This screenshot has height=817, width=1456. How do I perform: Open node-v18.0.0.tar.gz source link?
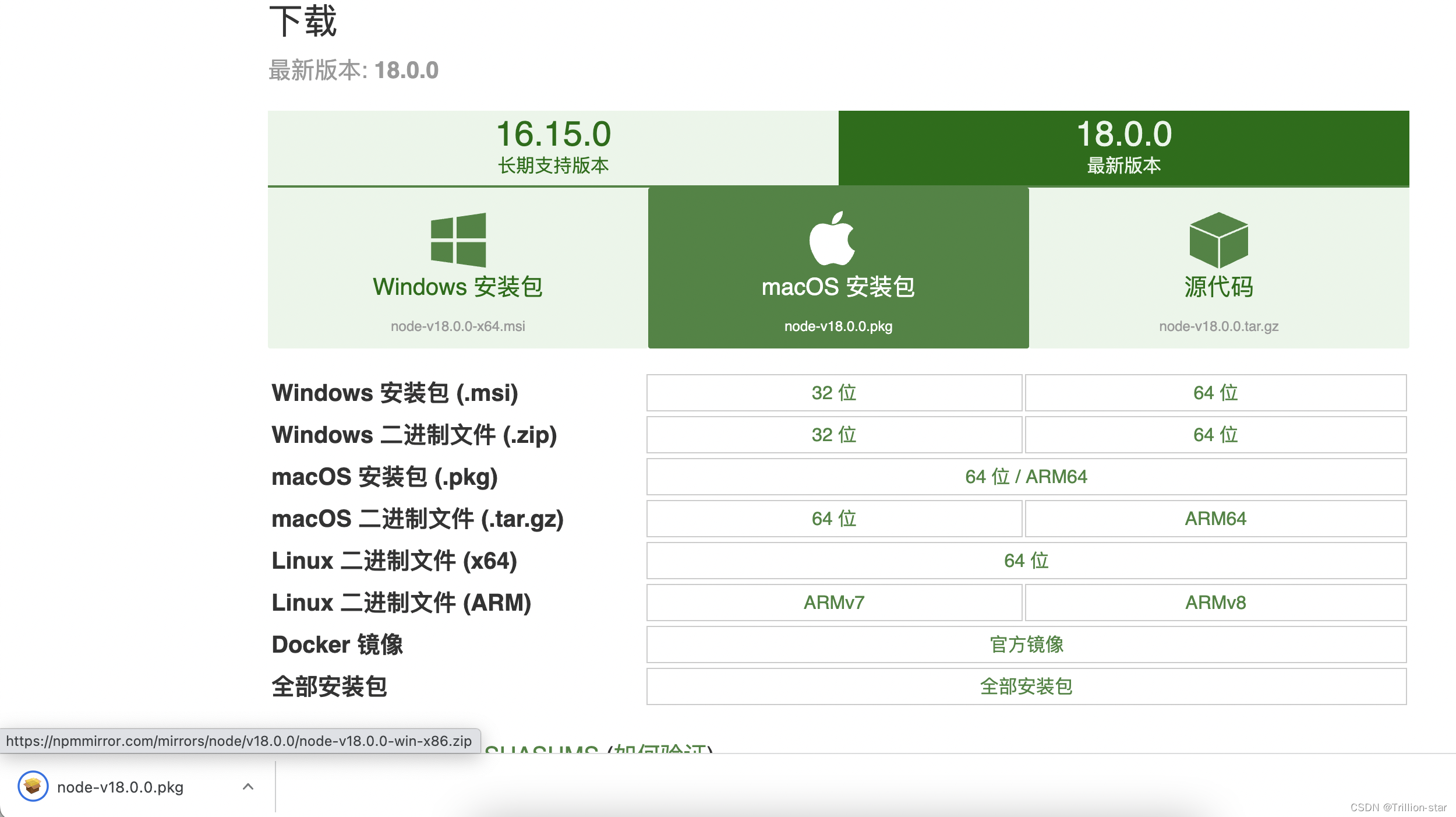click(x=1218, y=326)
